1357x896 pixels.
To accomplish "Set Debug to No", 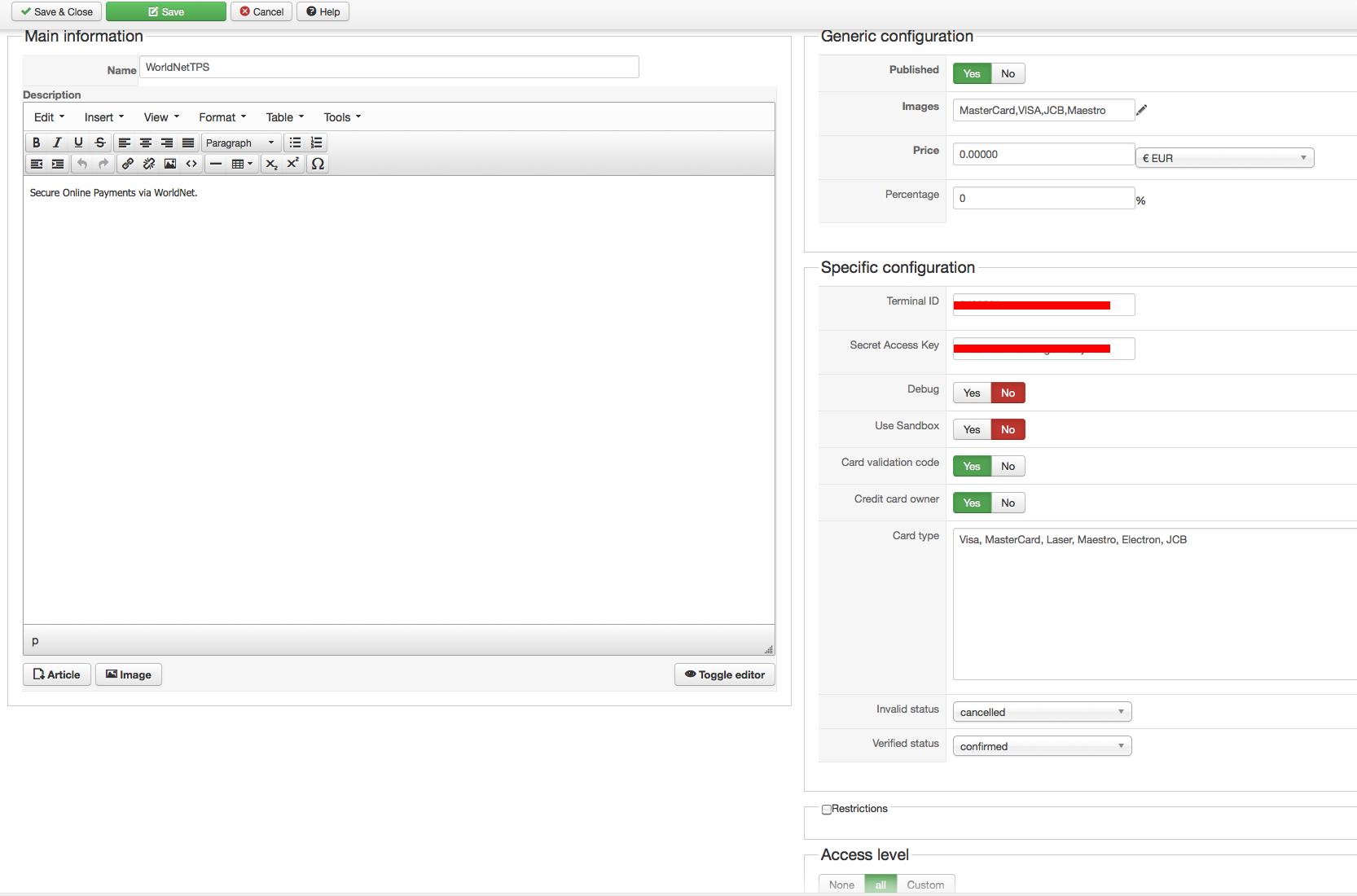I will click(1008, 393).
